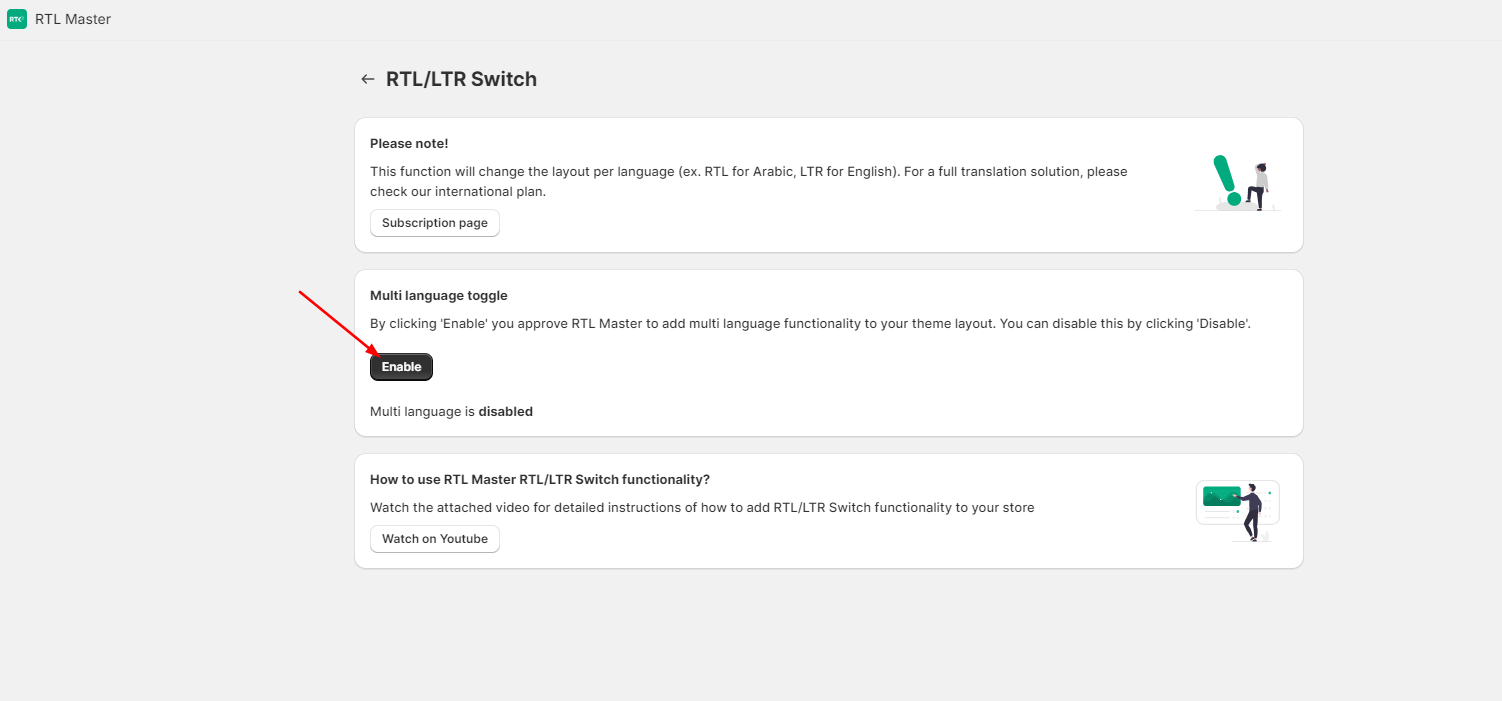The image size is (1502, 701).
Task: Click the RTL/LTR Switch page title
Action: [461, 79]
